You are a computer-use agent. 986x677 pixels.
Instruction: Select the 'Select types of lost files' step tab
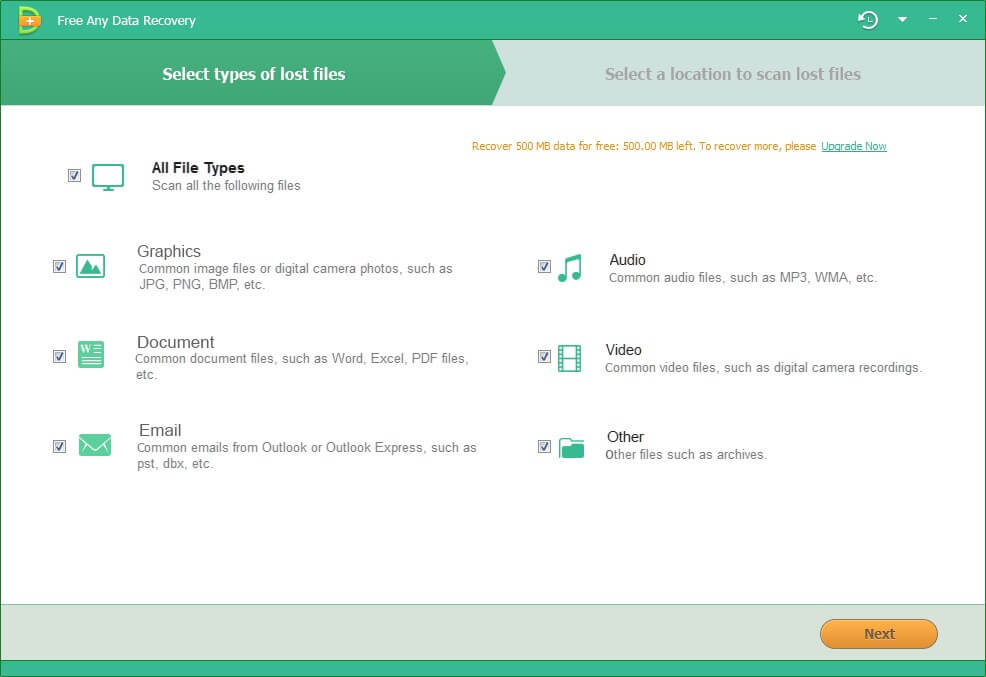pos(253,74)
